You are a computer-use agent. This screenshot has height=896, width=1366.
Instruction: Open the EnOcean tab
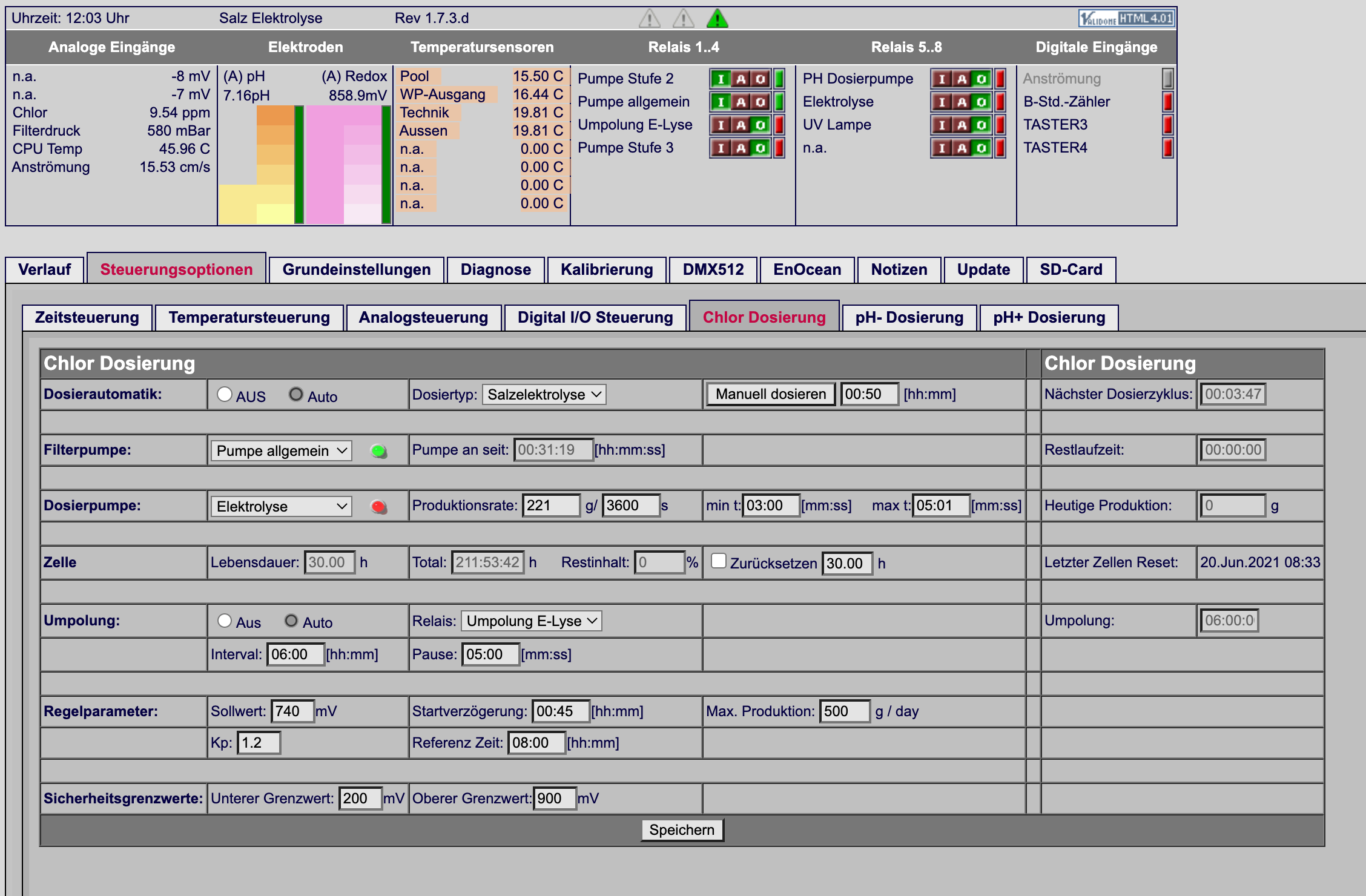[807, 270]
